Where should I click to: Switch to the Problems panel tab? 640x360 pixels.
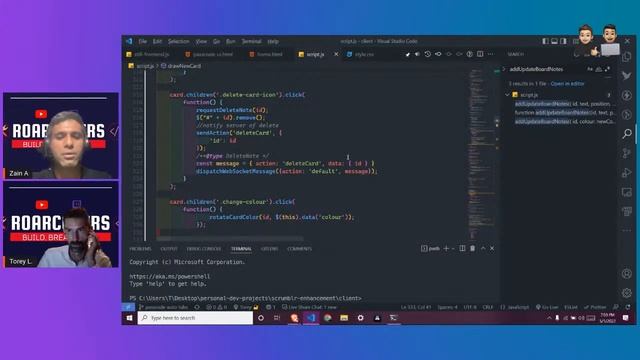tap(140, 249)
